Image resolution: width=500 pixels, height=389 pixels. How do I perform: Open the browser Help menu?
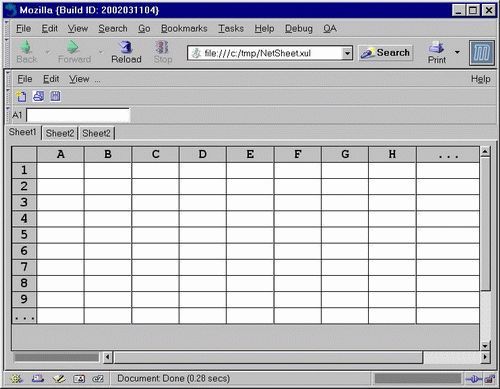pos(264,29)
